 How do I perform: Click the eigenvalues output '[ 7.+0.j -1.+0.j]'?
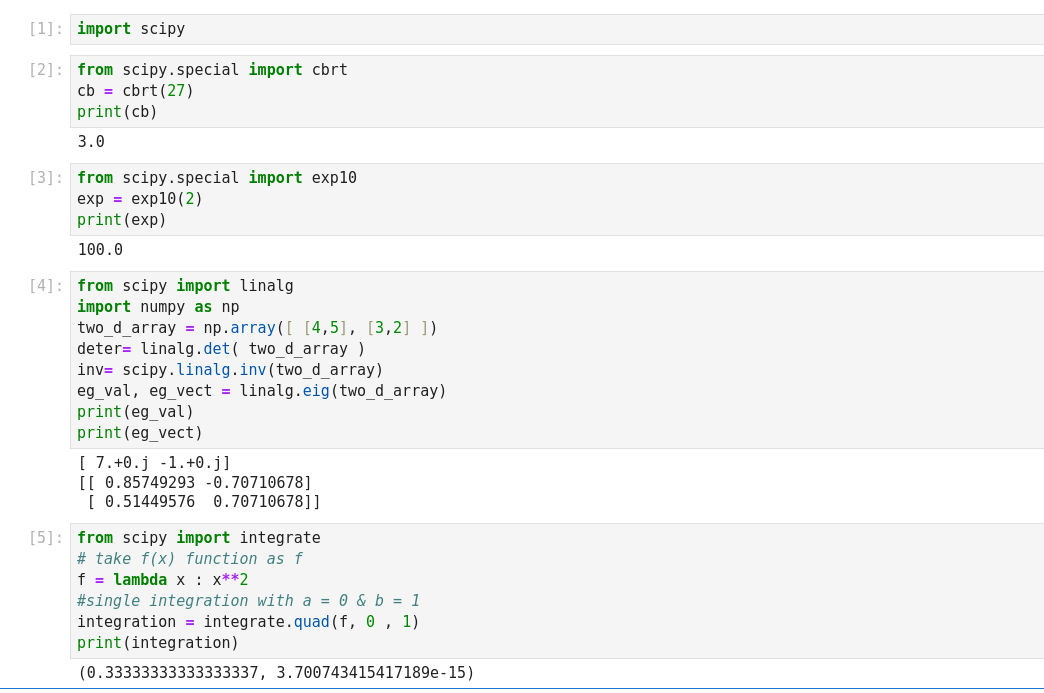pos(154,463)
